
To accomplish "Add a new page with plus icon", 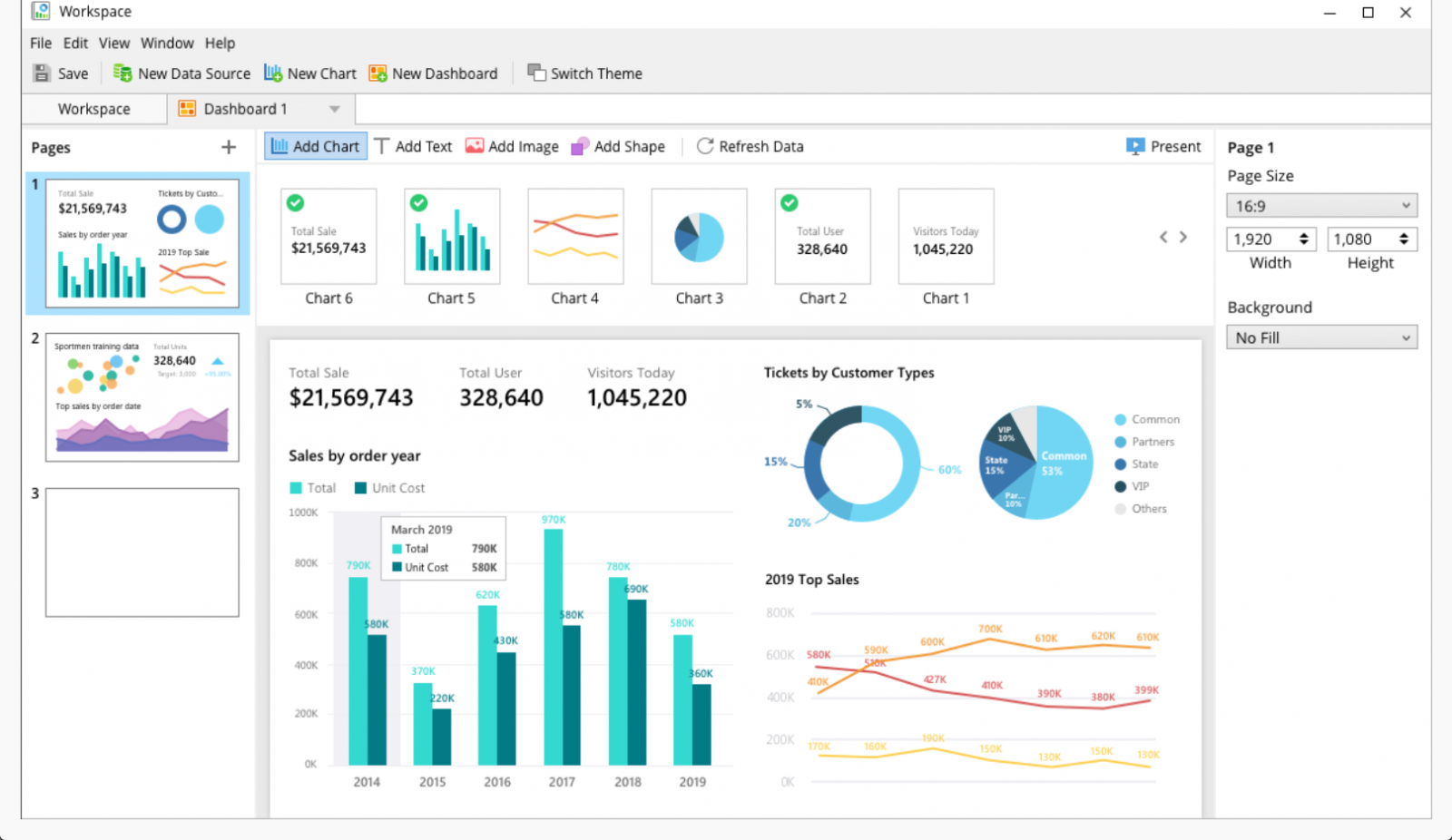I will (x=229, y=147).
